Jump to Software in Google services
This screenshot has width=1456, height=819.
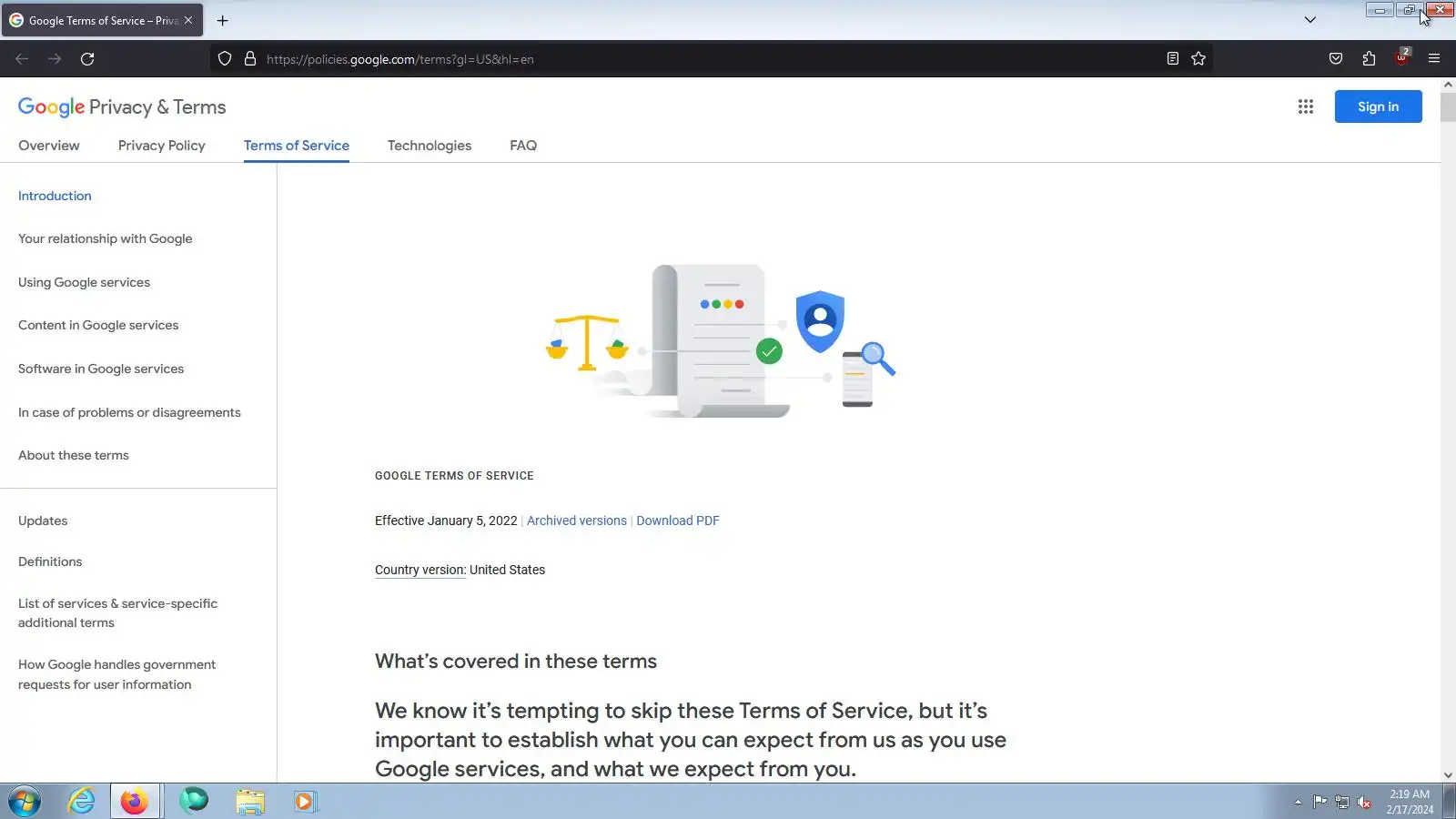[x=101, y=369]
